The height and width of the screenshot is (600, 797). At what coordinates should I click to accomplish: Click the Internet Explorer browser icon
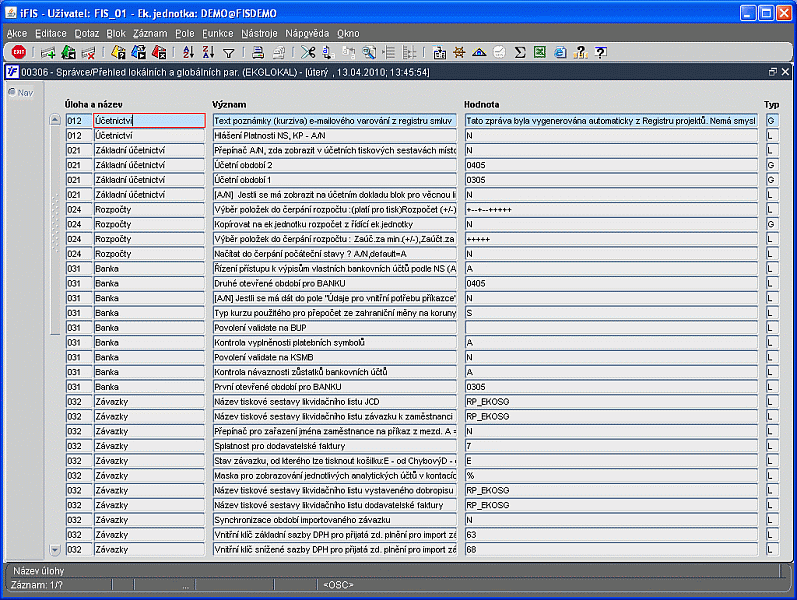click(560, 52)
